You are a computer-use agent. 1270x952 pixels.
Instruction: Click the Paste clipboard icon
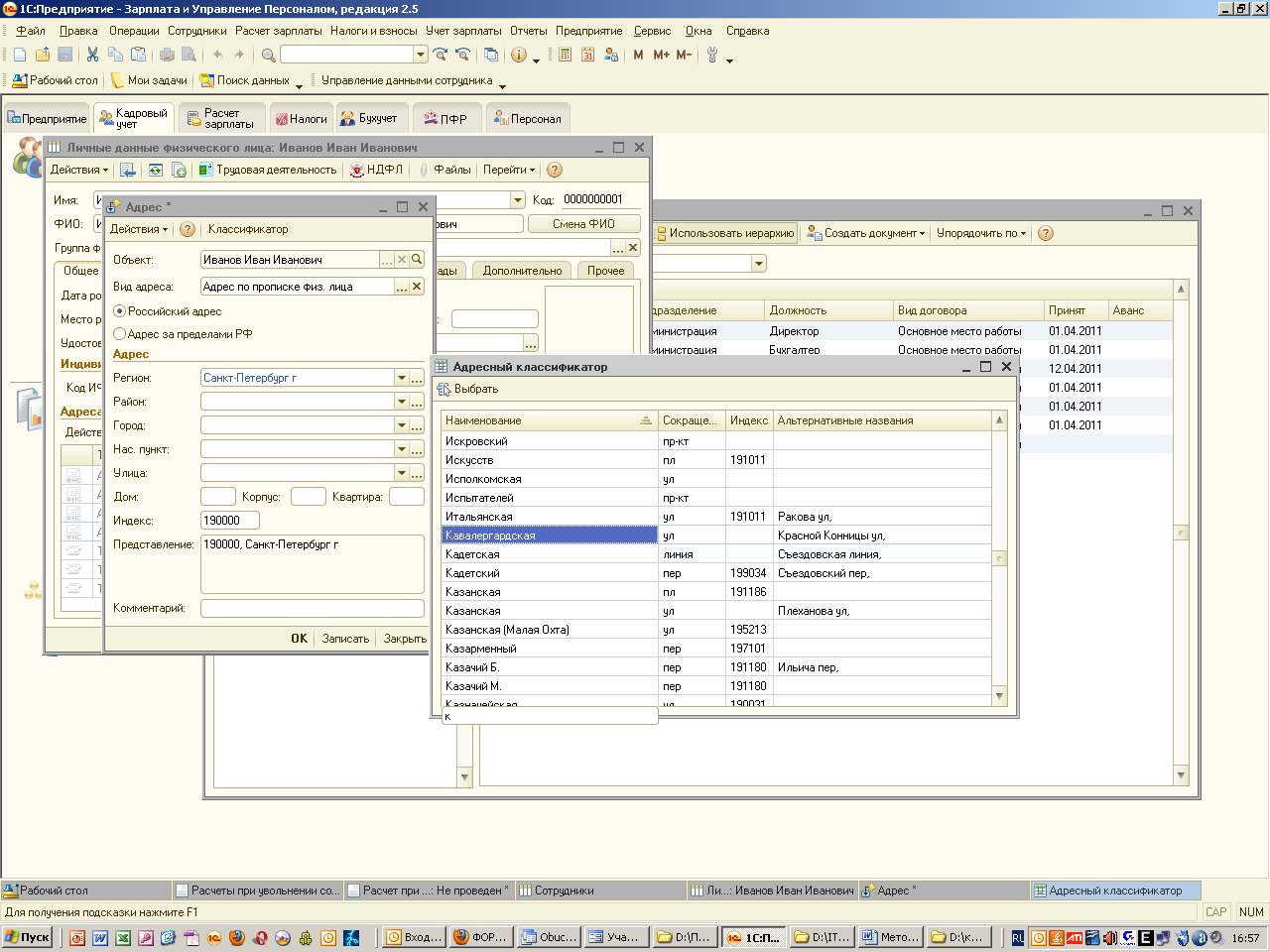coord(138,55)
